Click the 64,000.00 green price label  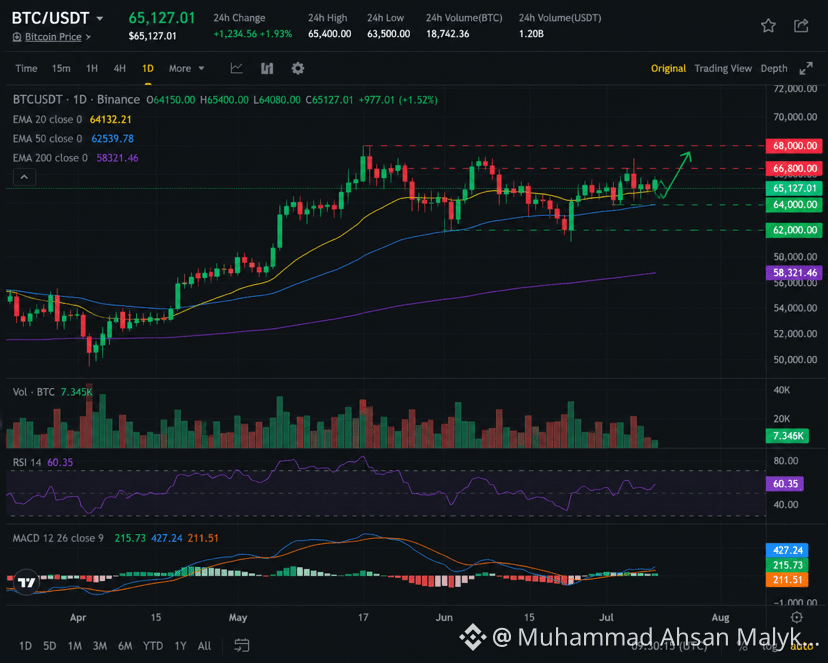[794, 204]
